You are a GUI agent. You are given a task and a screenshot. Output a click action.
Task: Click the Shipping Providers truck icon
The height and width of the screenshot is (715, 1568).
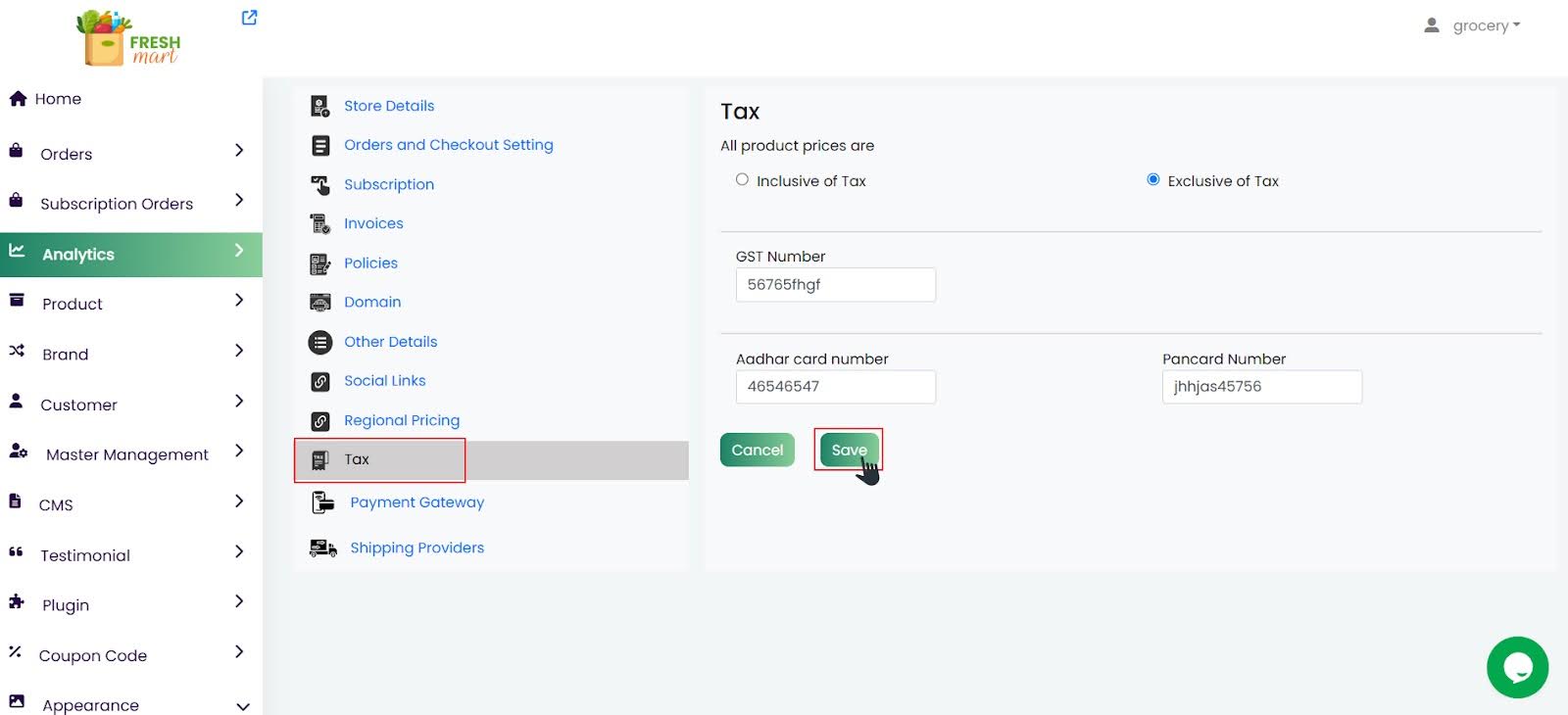point(322,548)
